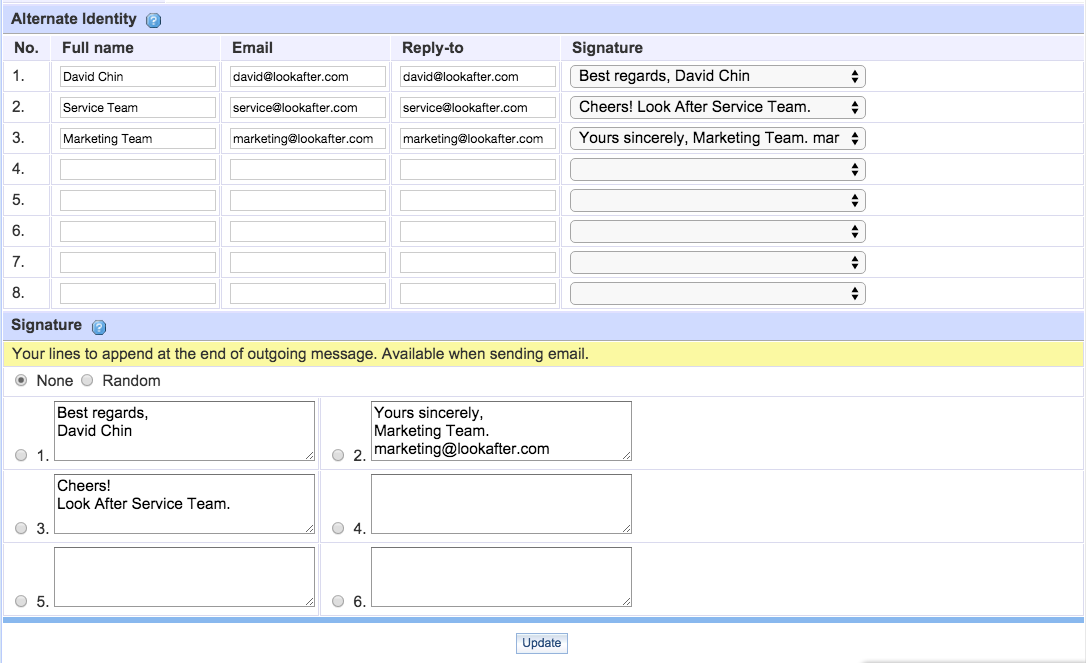Click the empty Reply-to field in row 8
Screen dimensions: 1086x663
click(x=478, y=294)
